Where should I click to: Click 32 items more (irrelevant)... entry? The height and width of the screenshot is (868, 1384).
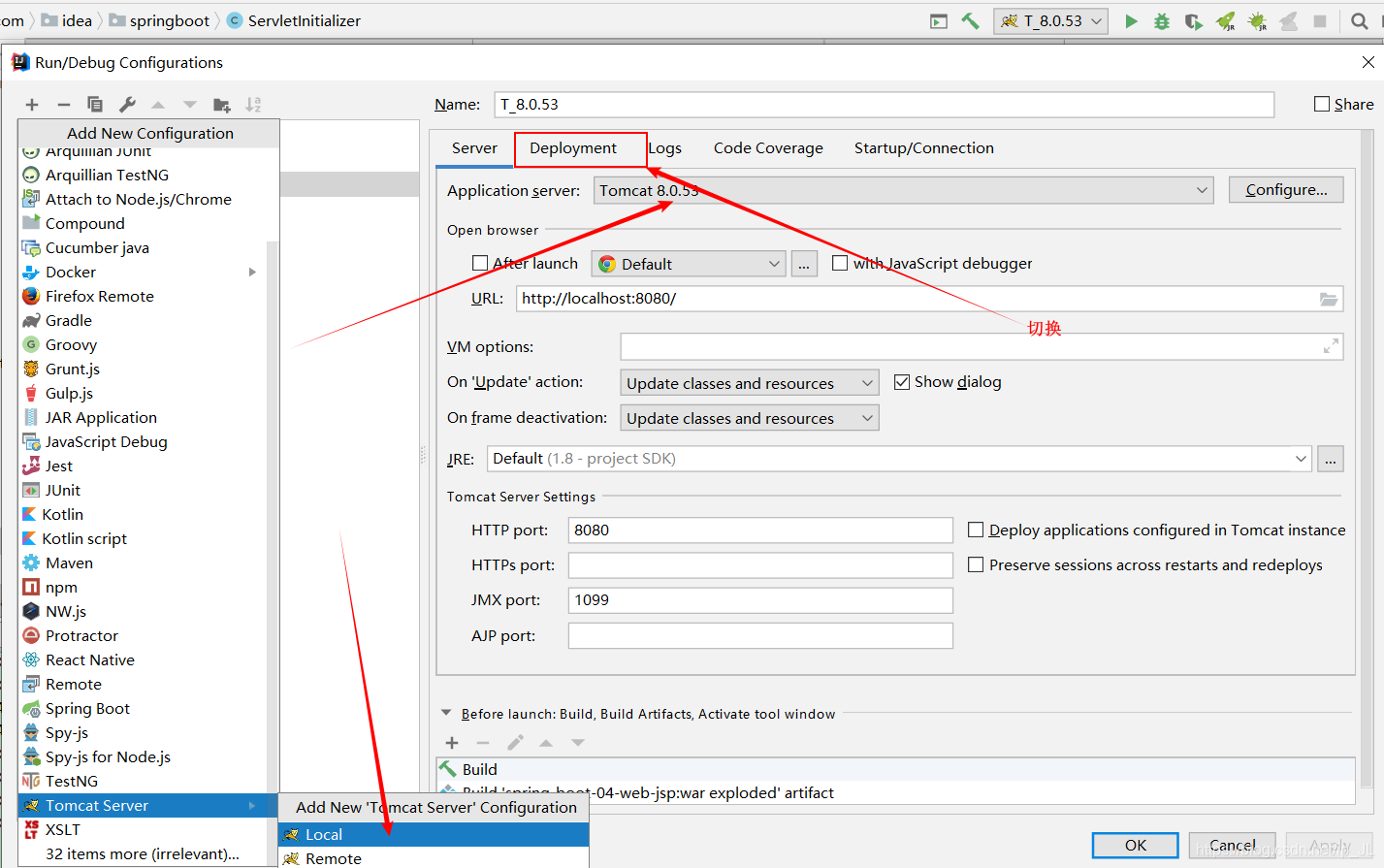[x=143, y=854]
